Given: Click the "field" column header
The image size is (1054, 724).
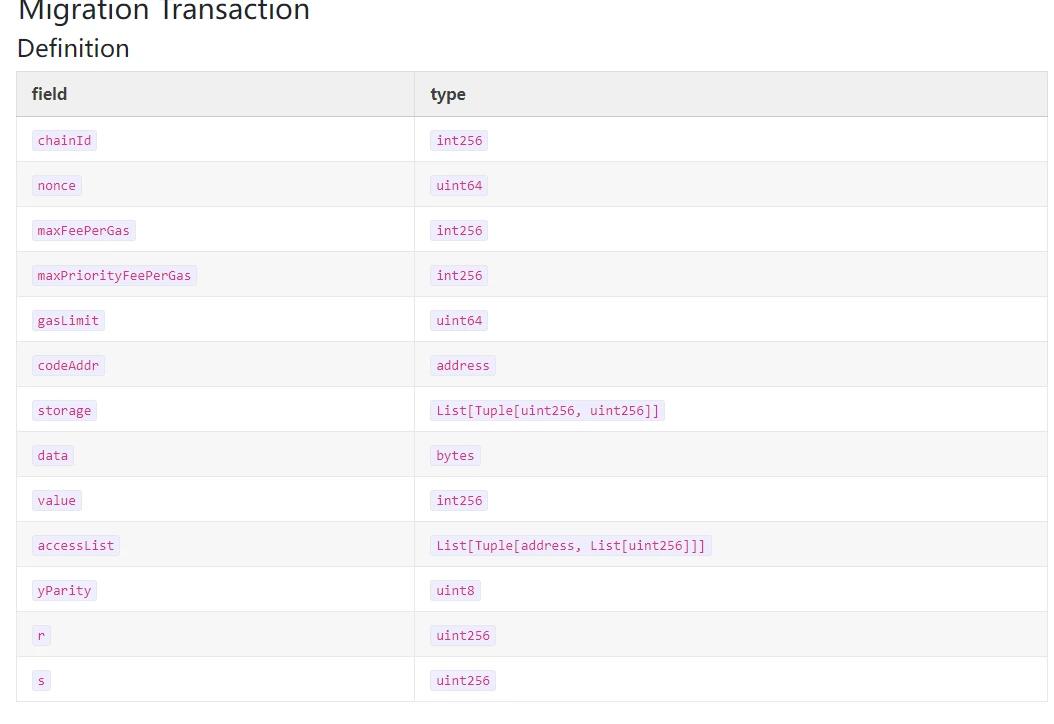Looking at the screenshot, I should [x=49, y=94].
